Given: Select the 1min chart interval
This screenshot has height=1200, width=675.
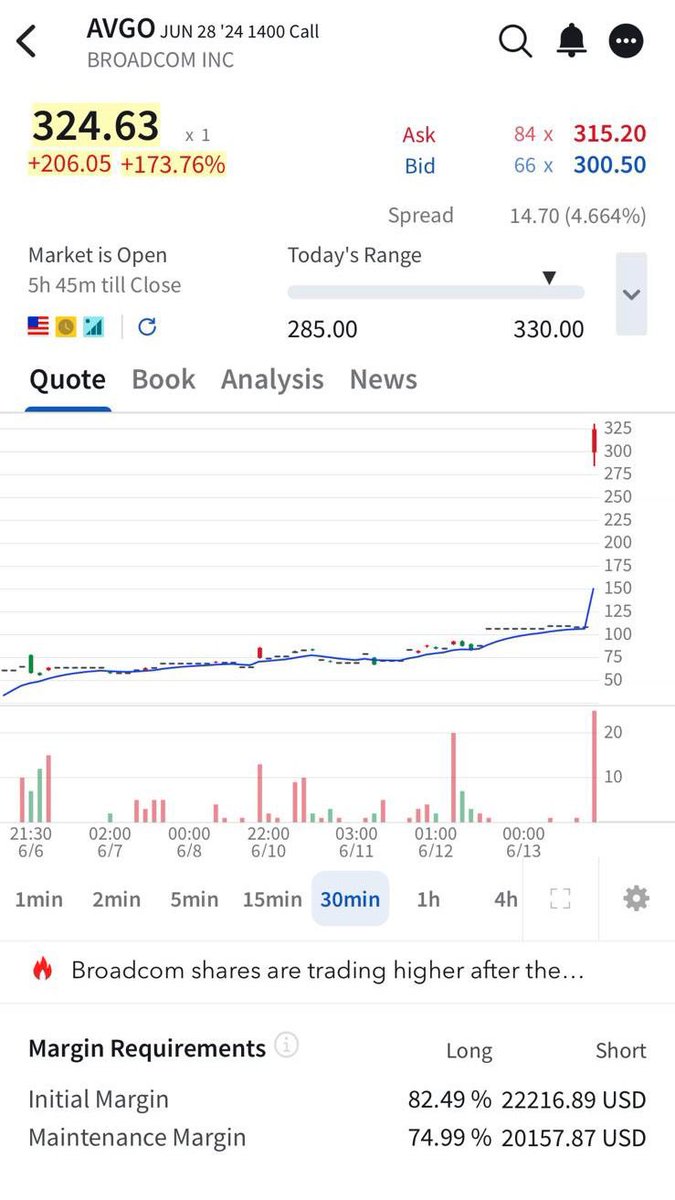Looking at the screenshot, I should tap(39, 899).
